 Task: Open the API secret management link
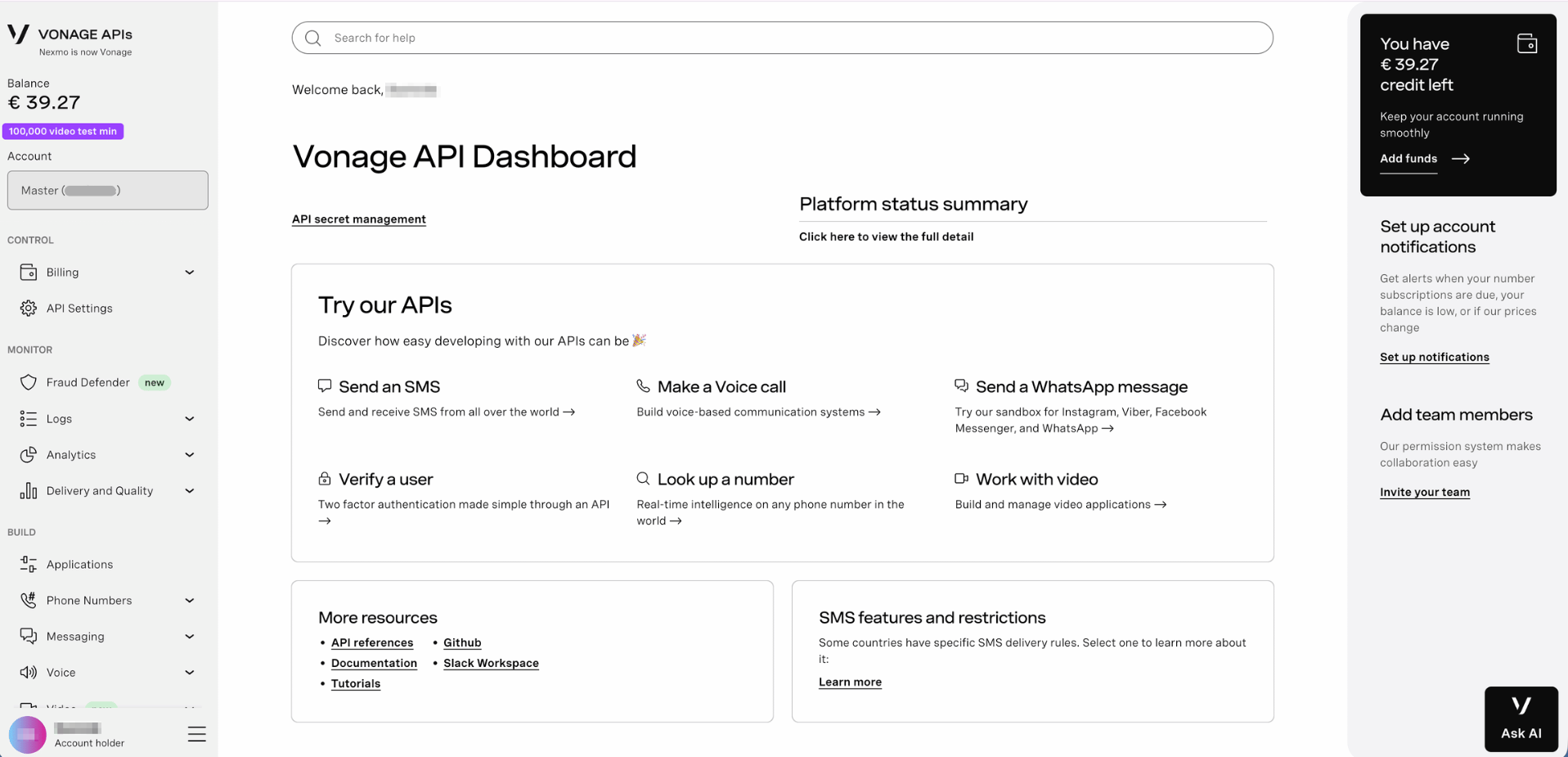(x=359, y=219)
